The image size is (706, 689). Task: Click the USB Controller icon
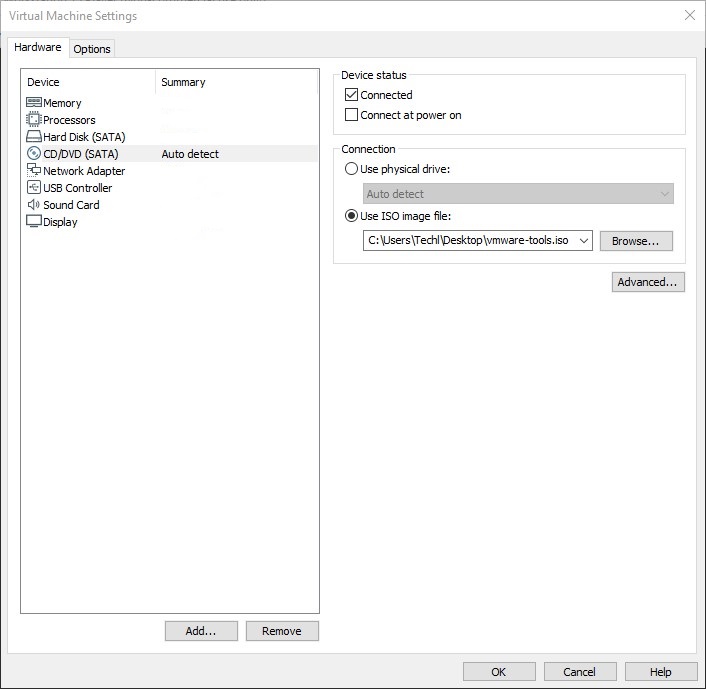pyautogui.click(x=34, y=188)
